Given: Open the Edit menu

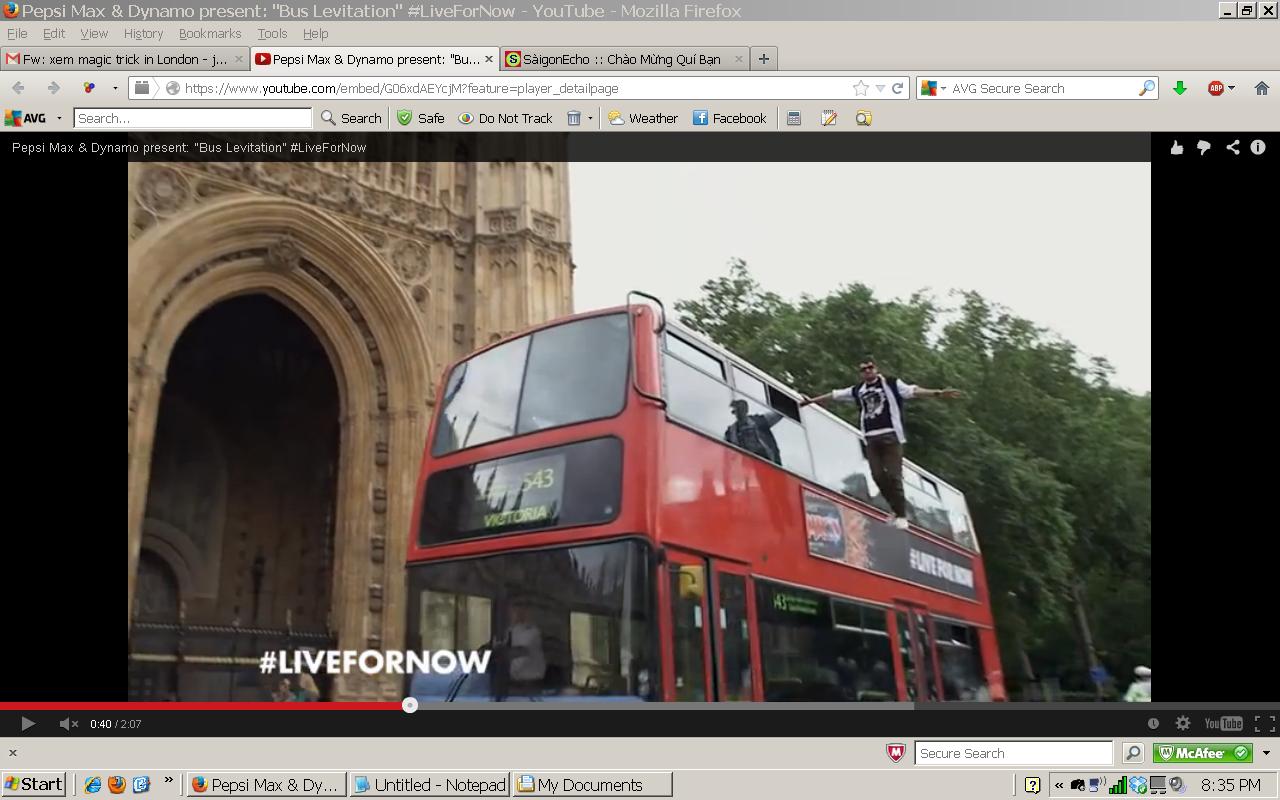Looking at the screenshot, I should pos(54,33).
